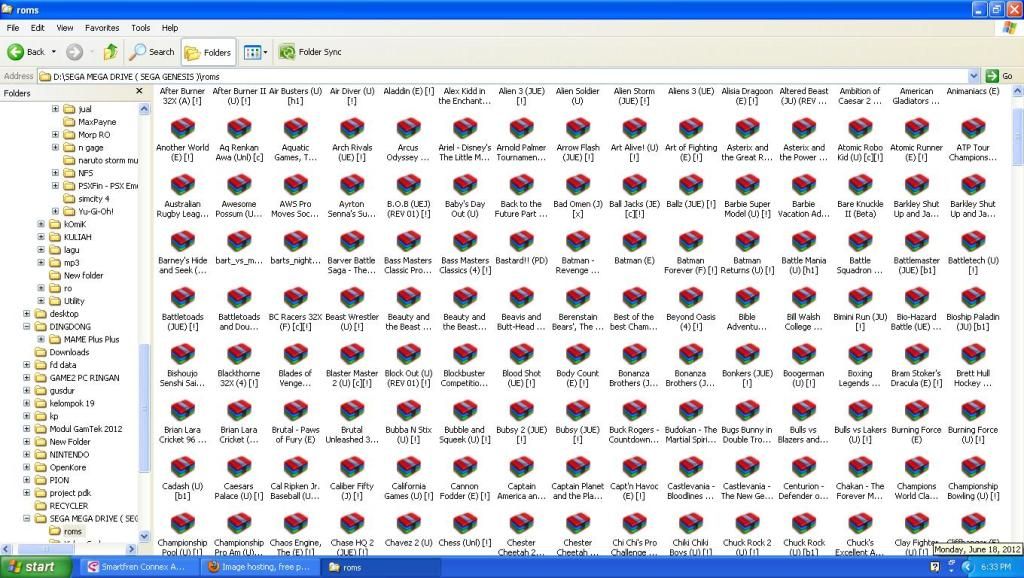Open the File menu
Image resolution: width=1024 pixels, height=578 pixels.
click(13, 28)
